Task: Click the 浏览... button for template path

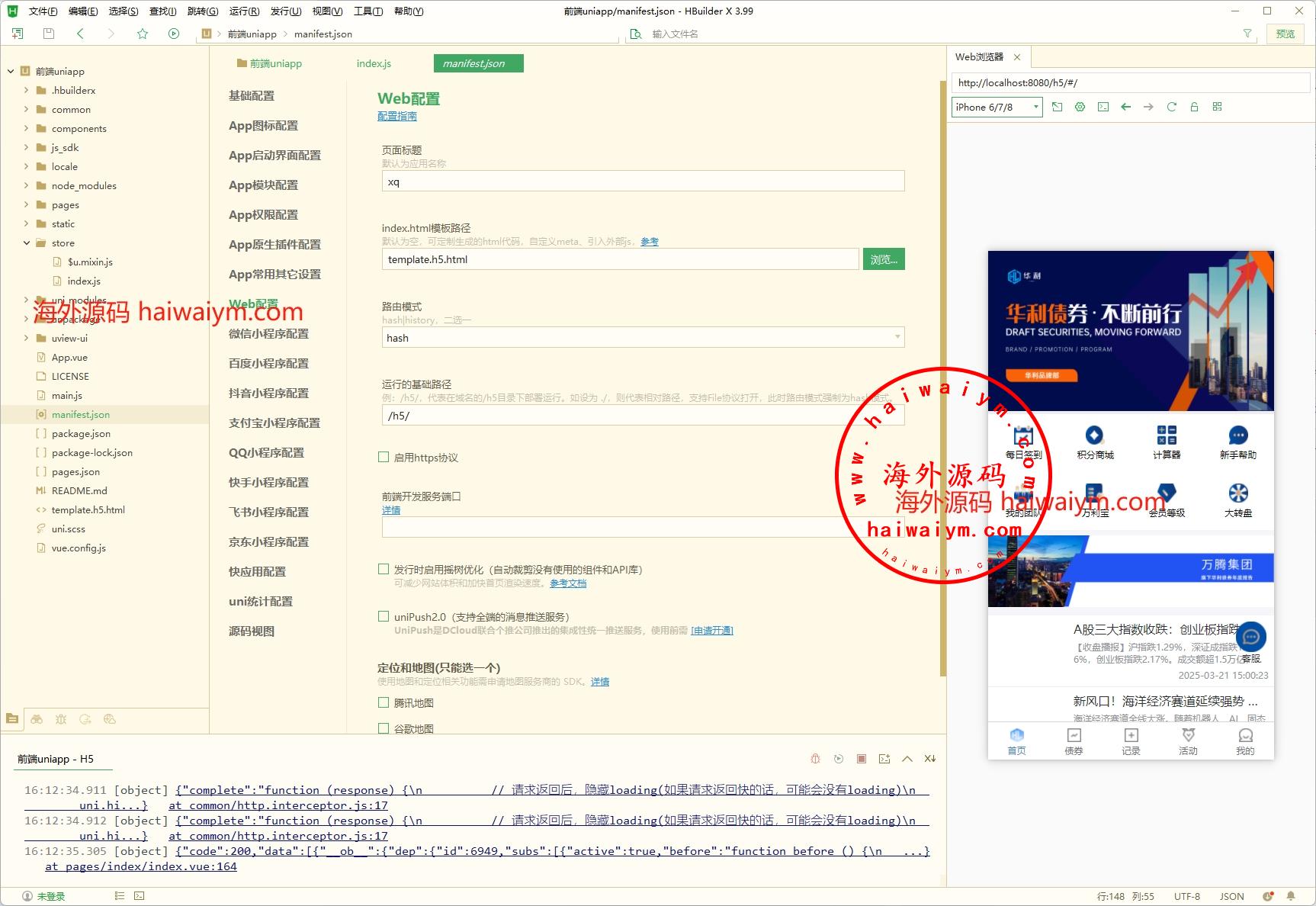Action: (883, 259)
